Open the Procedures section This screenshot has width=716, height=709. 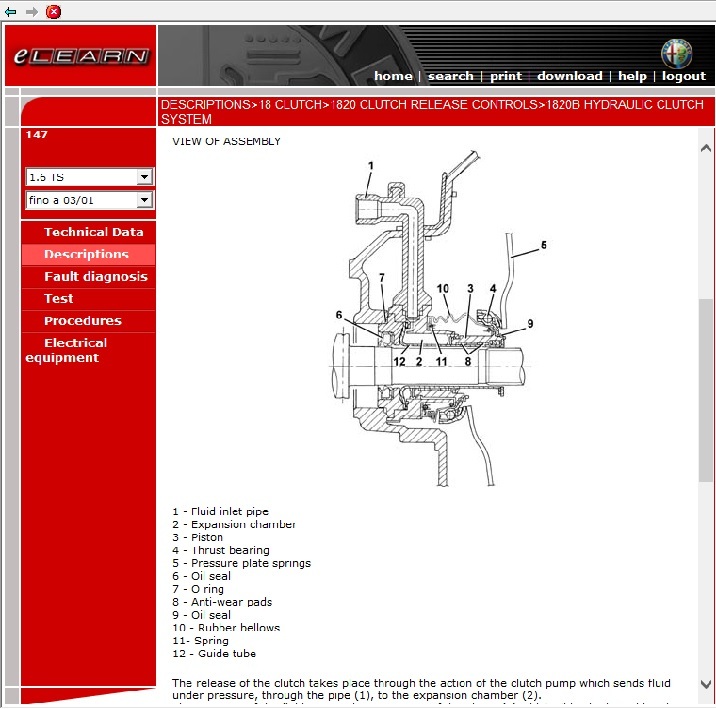(83, 321)
